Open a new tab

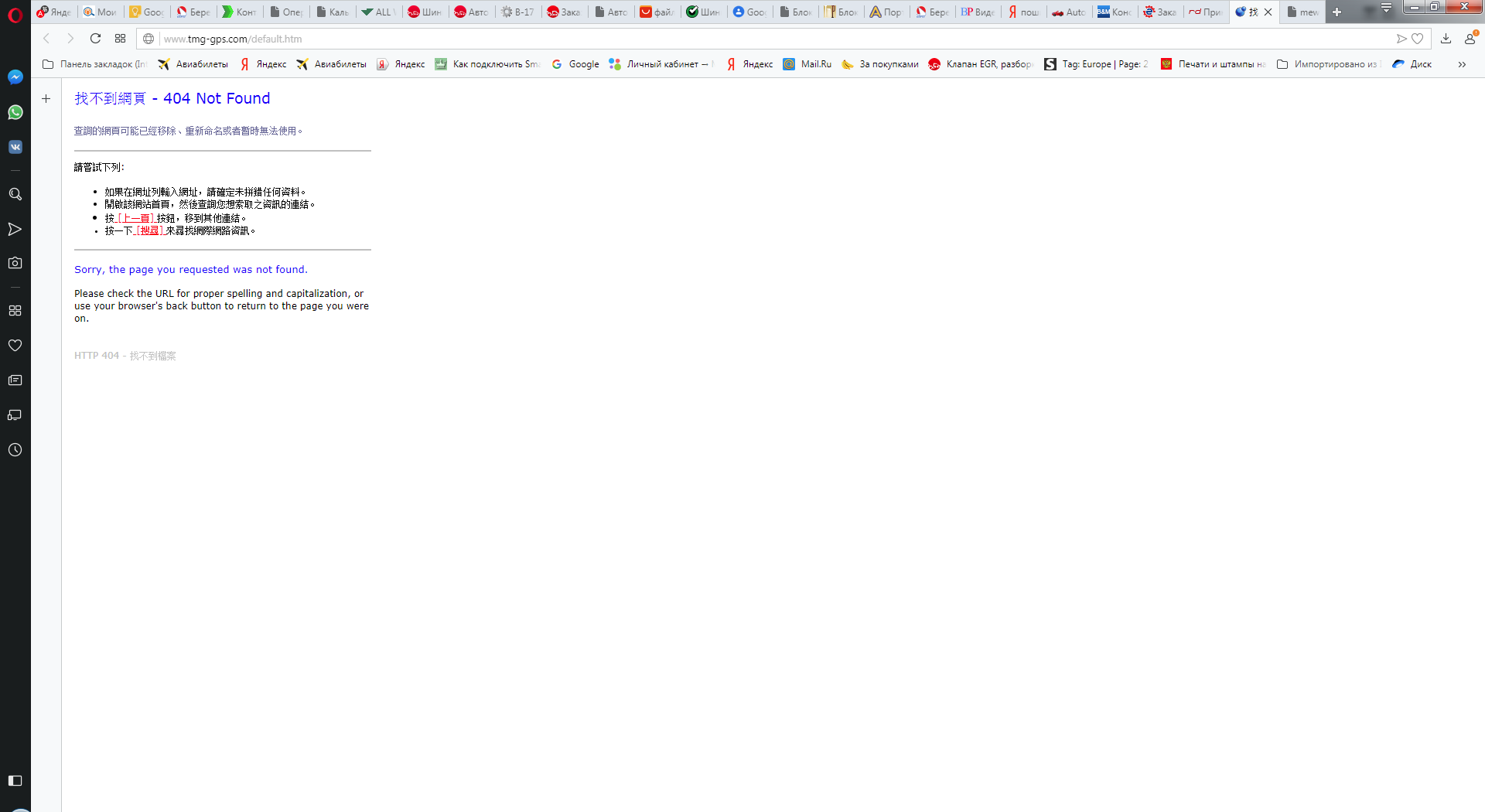(1336, 12)
